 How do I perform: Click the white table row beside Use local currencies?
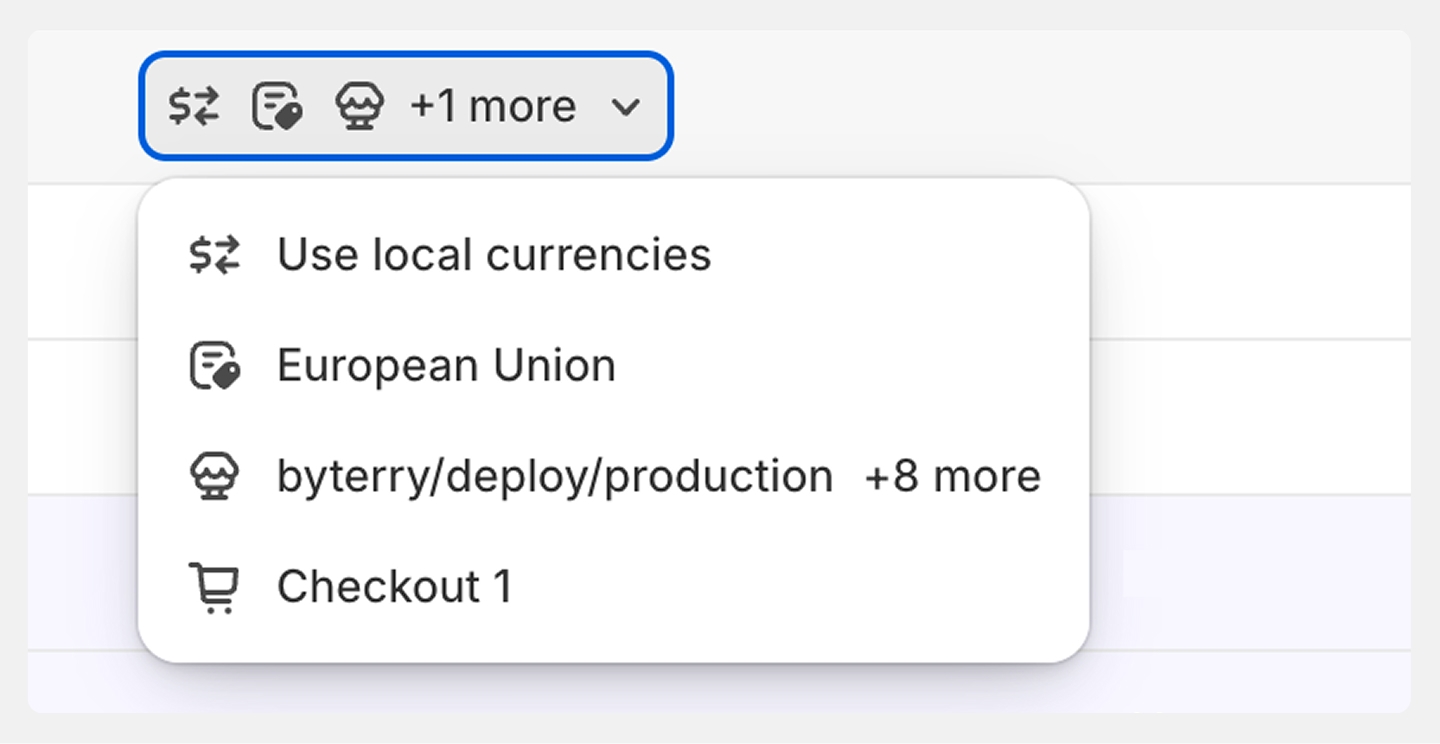(1250, 262)
